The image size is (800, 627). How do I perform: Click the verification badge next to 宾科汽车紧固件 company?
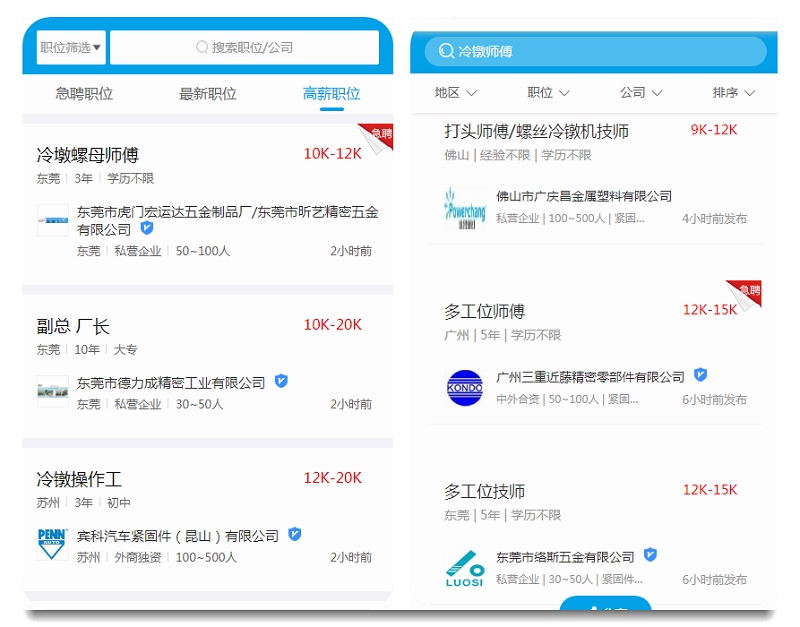click(294, 535)
